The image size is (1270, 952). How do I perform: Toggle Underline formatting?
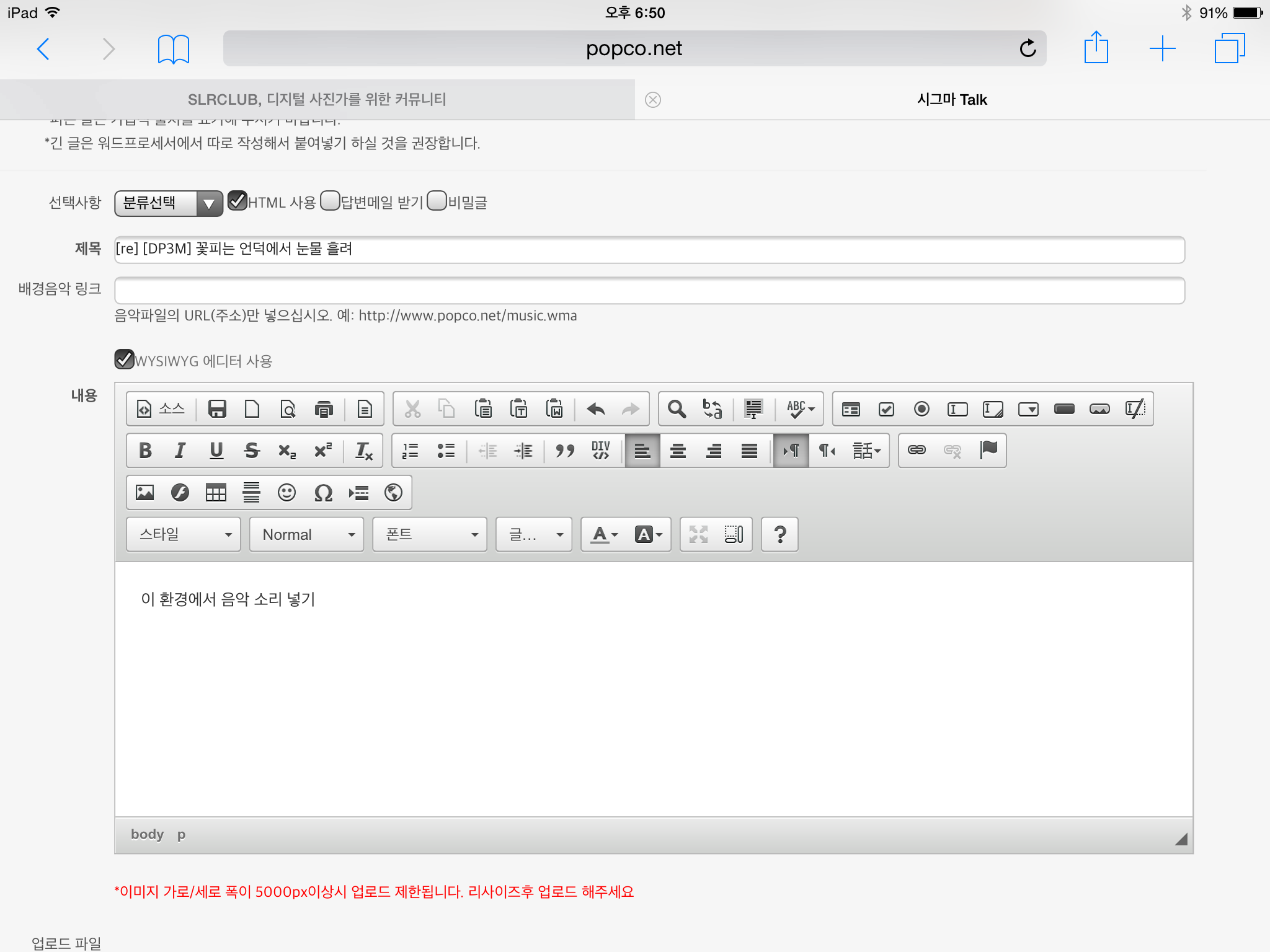216,451
